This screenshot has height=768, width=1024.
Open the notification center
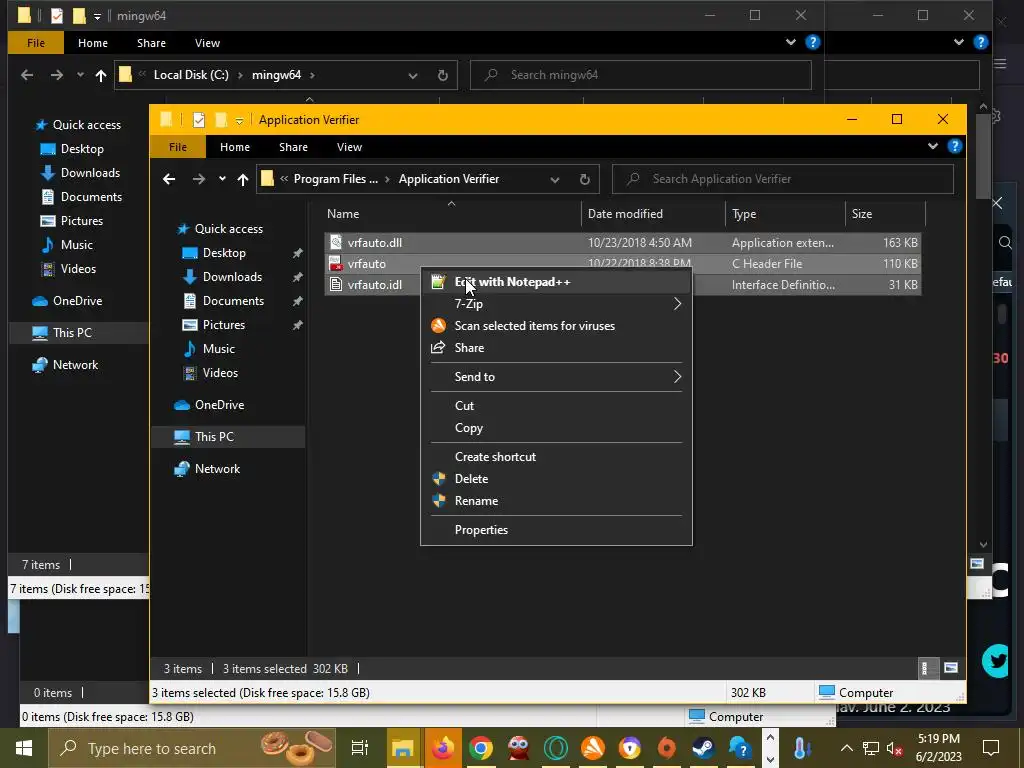[991, 748]
